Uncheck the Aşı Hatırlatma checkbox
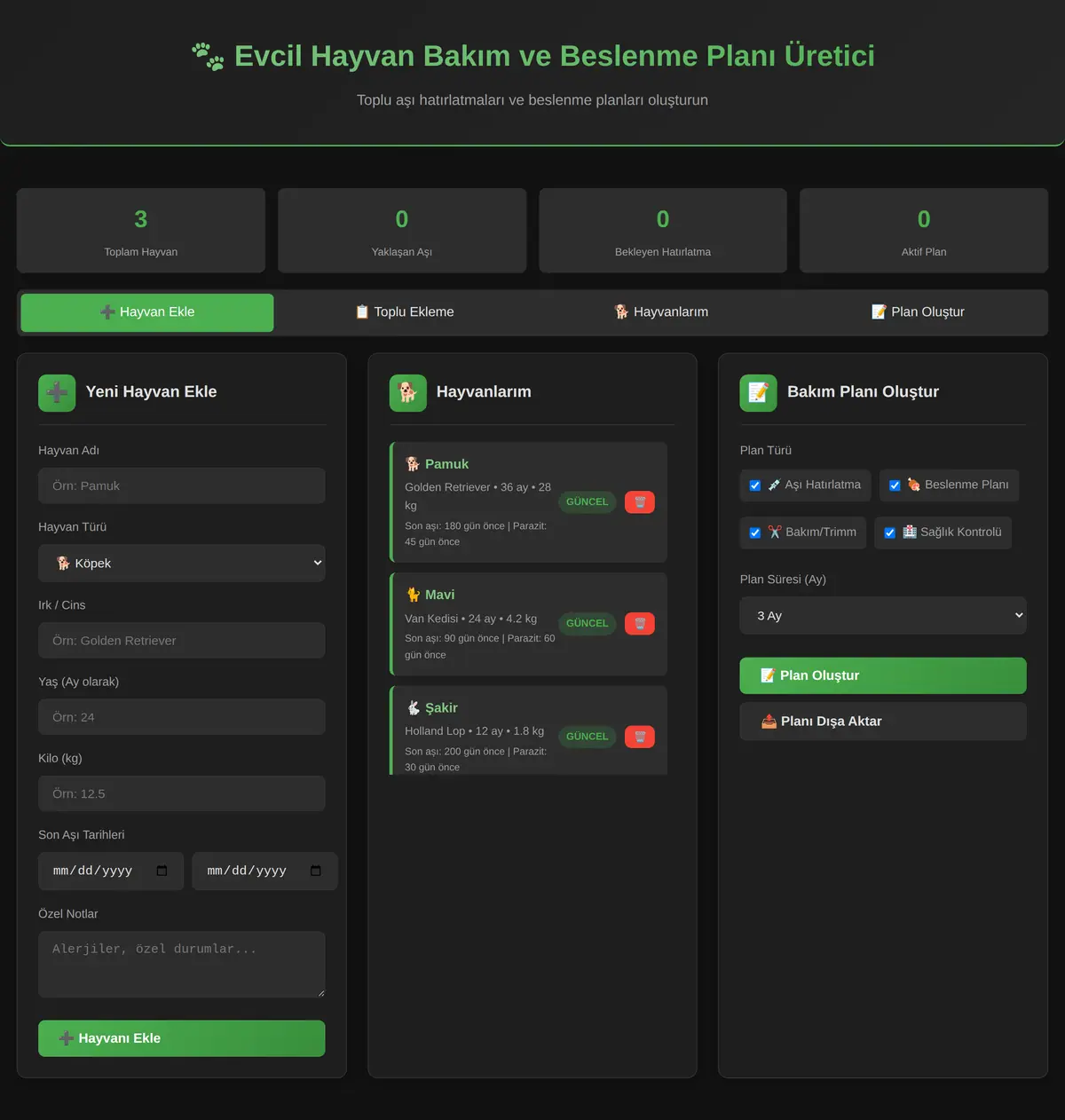This screenshot has height=1120, width=1065. (x=755, y=485)
